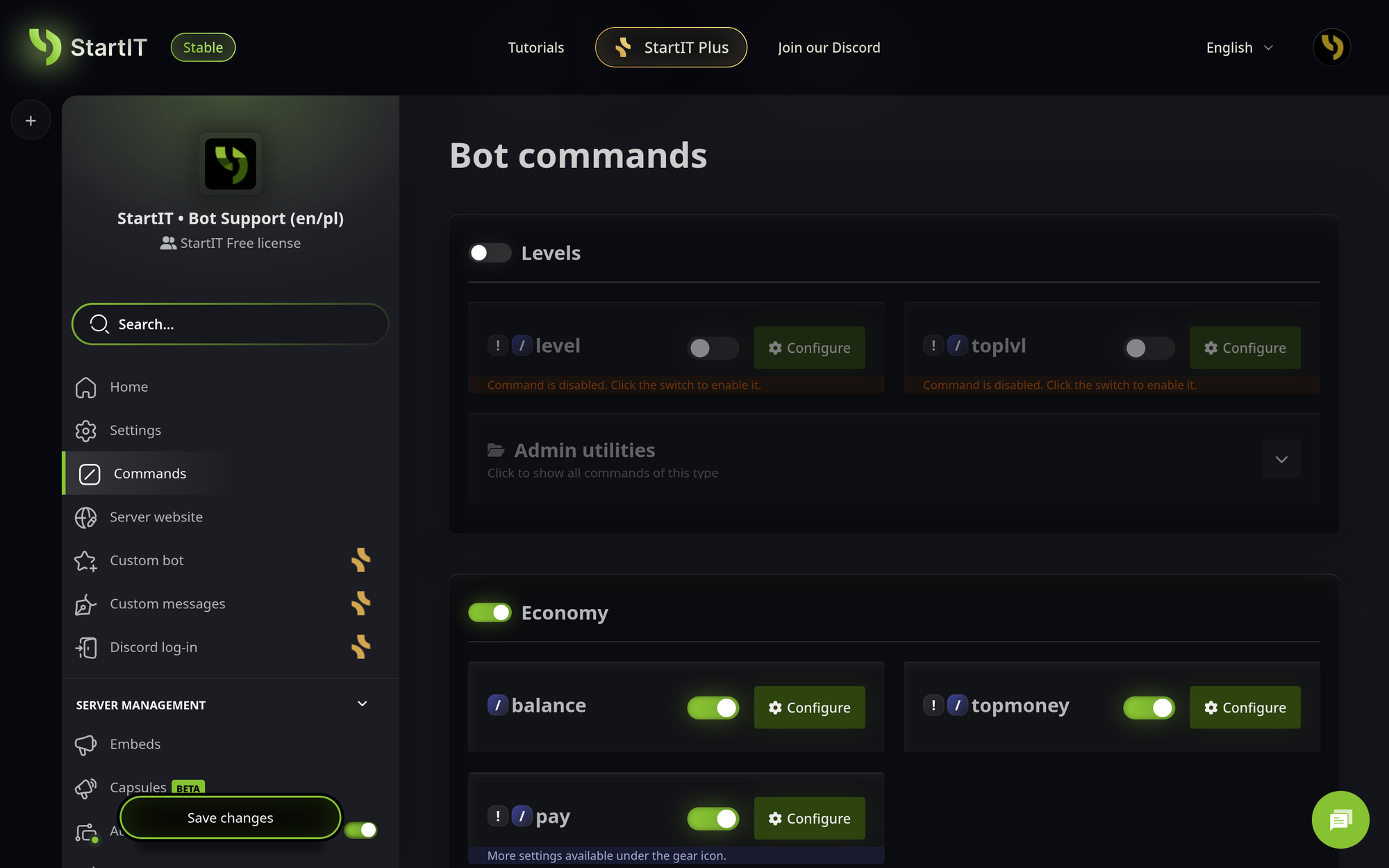Click the server avatar thumbnail in sidebar

[231, 164]
